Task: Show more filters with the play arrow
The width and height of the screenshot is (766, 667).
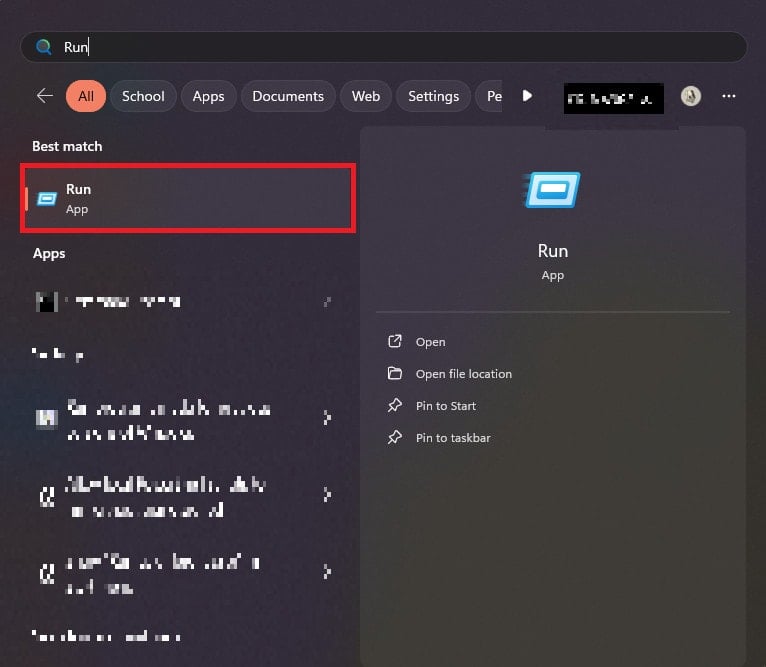Action: (x=527, y=96)
